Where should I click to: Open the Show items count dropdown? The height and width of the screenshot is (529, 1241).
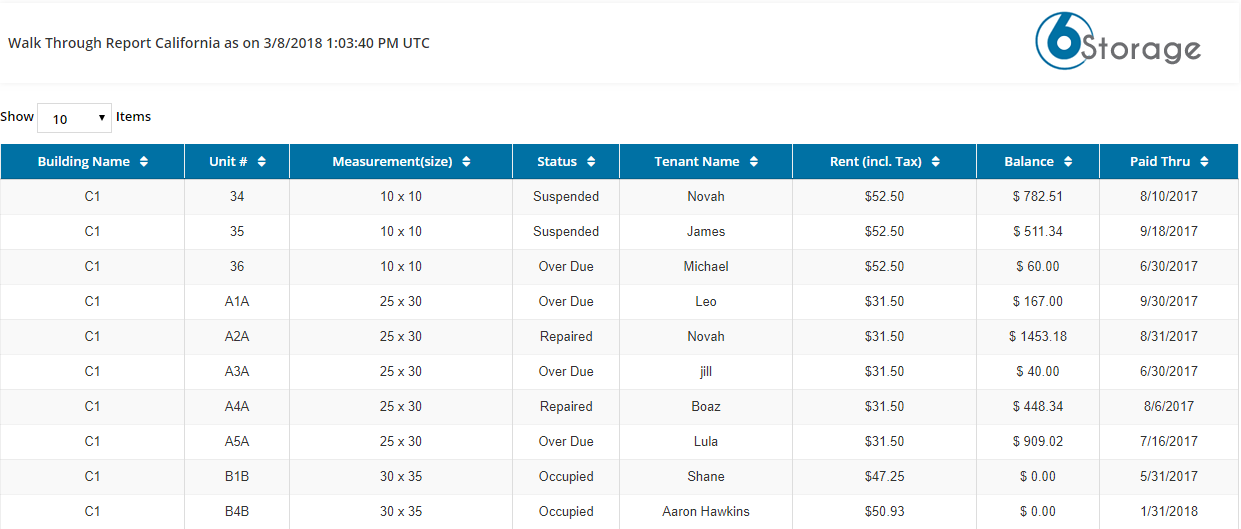click(x=74, y=118)
